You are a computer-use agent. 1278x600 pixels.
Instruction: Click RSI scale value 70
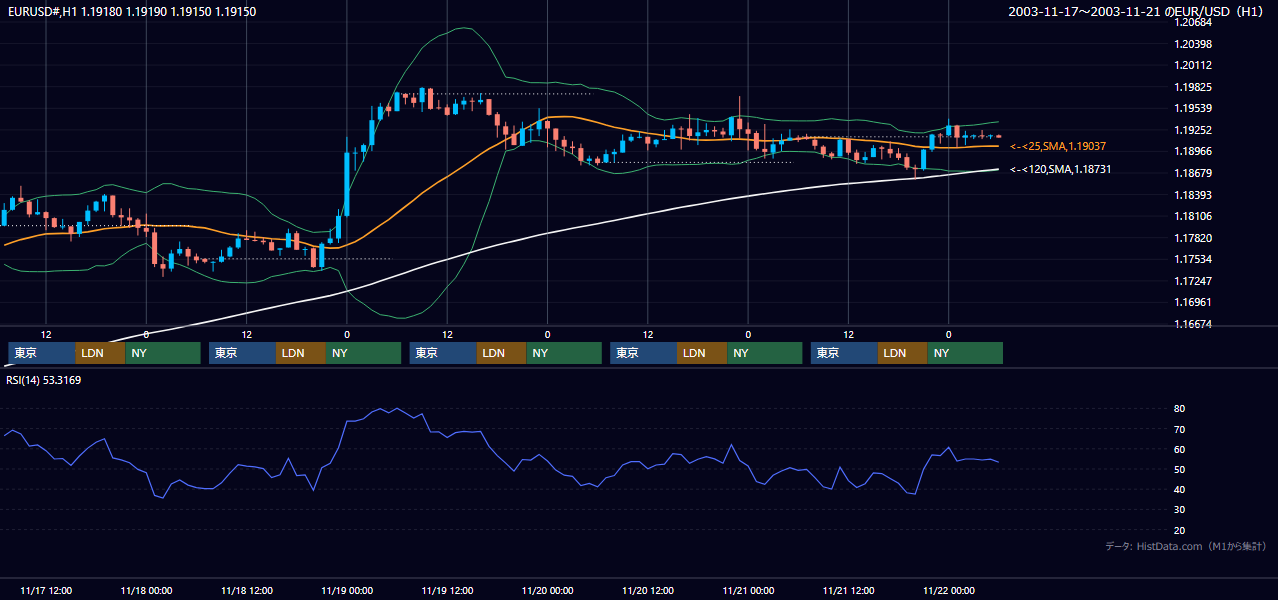coord(1180,429)
